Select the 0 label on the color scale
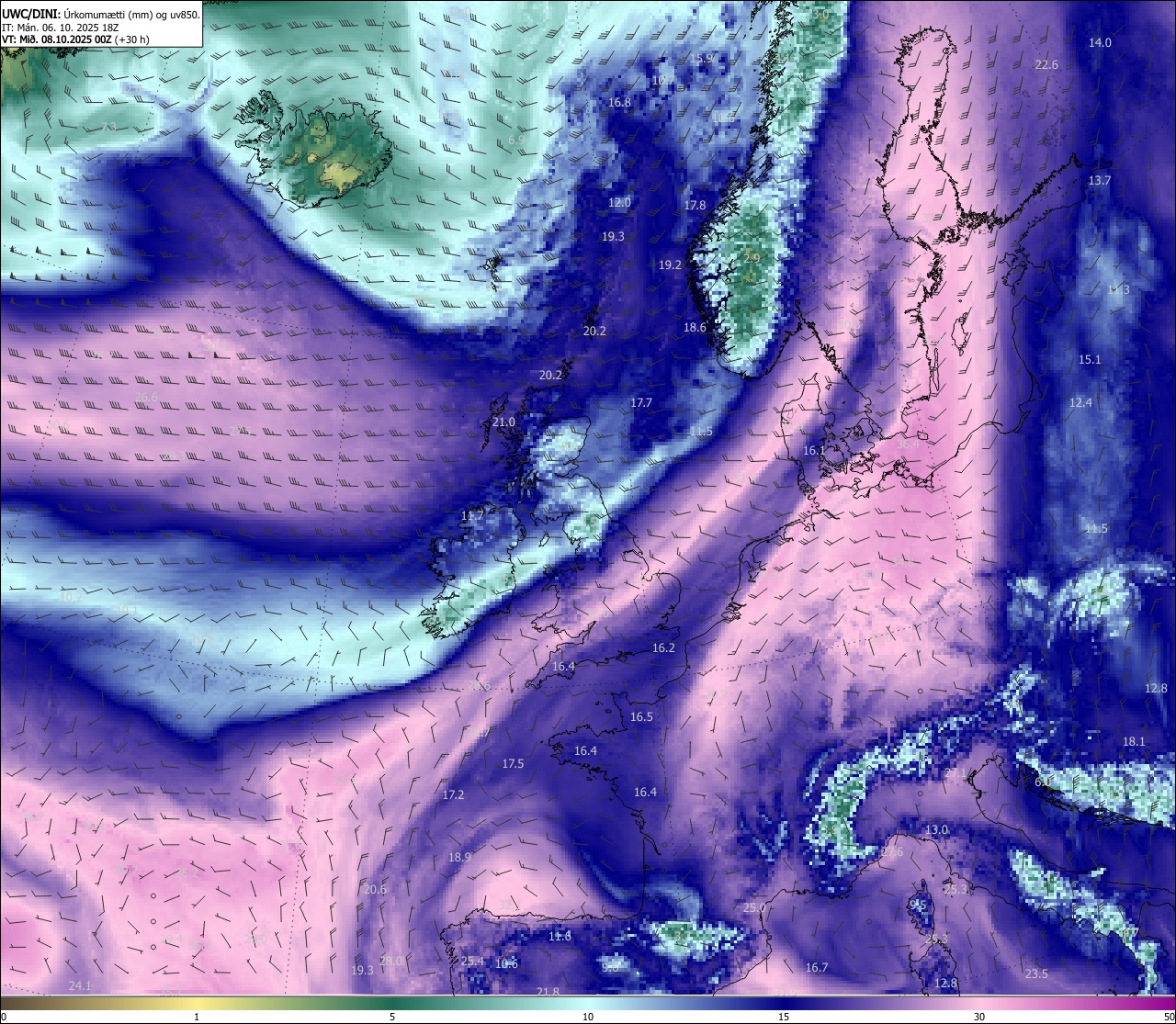This screenshot has width=1176, height=1024. [x=4, y=1017]
